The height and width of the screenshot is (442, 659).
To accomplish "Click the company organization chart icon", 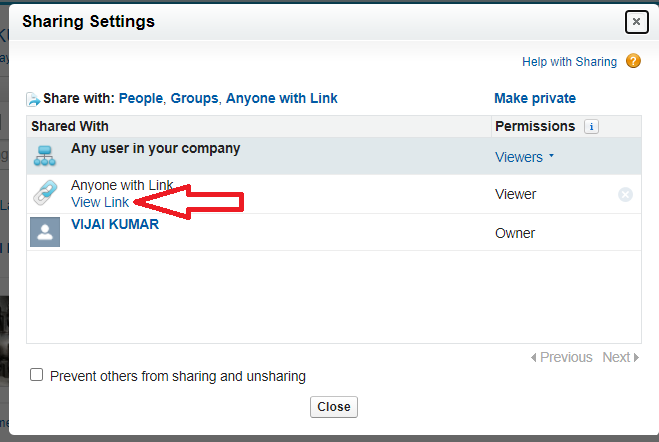I will (x=45, y=156).
